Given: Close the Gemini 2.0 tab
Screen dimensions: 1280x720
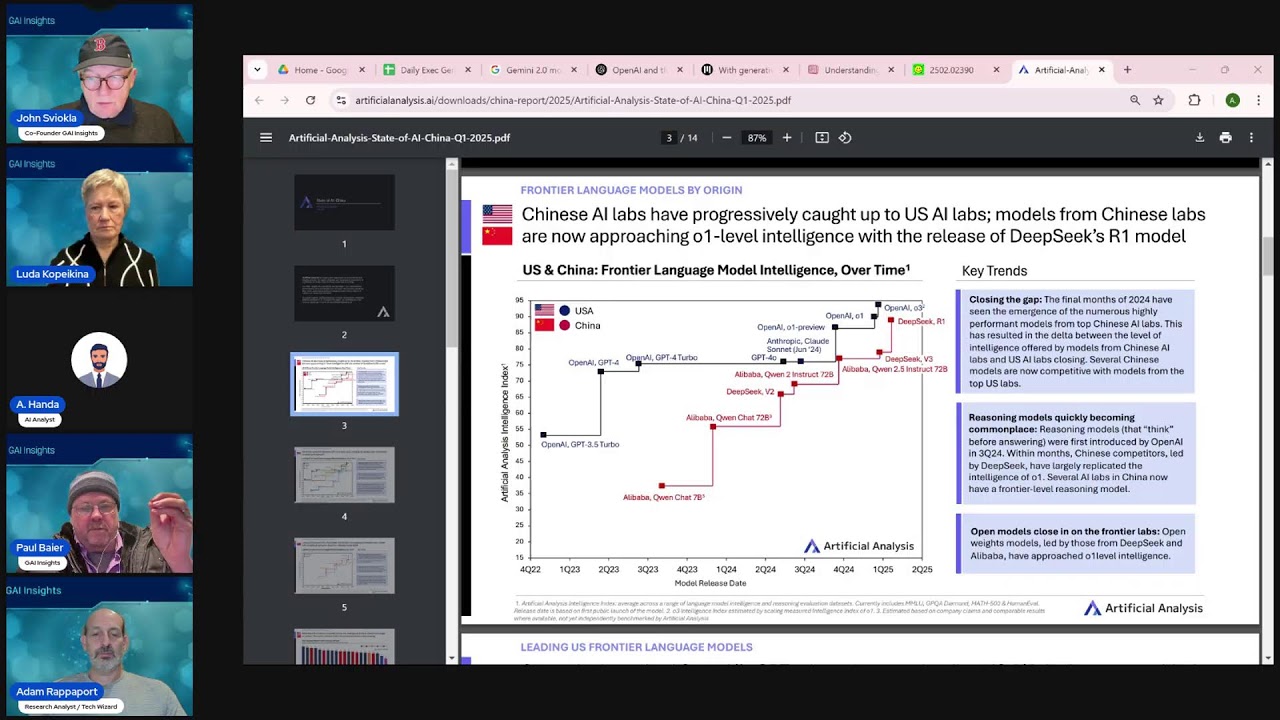Looking at the screenshot, I should pos(574,70).
